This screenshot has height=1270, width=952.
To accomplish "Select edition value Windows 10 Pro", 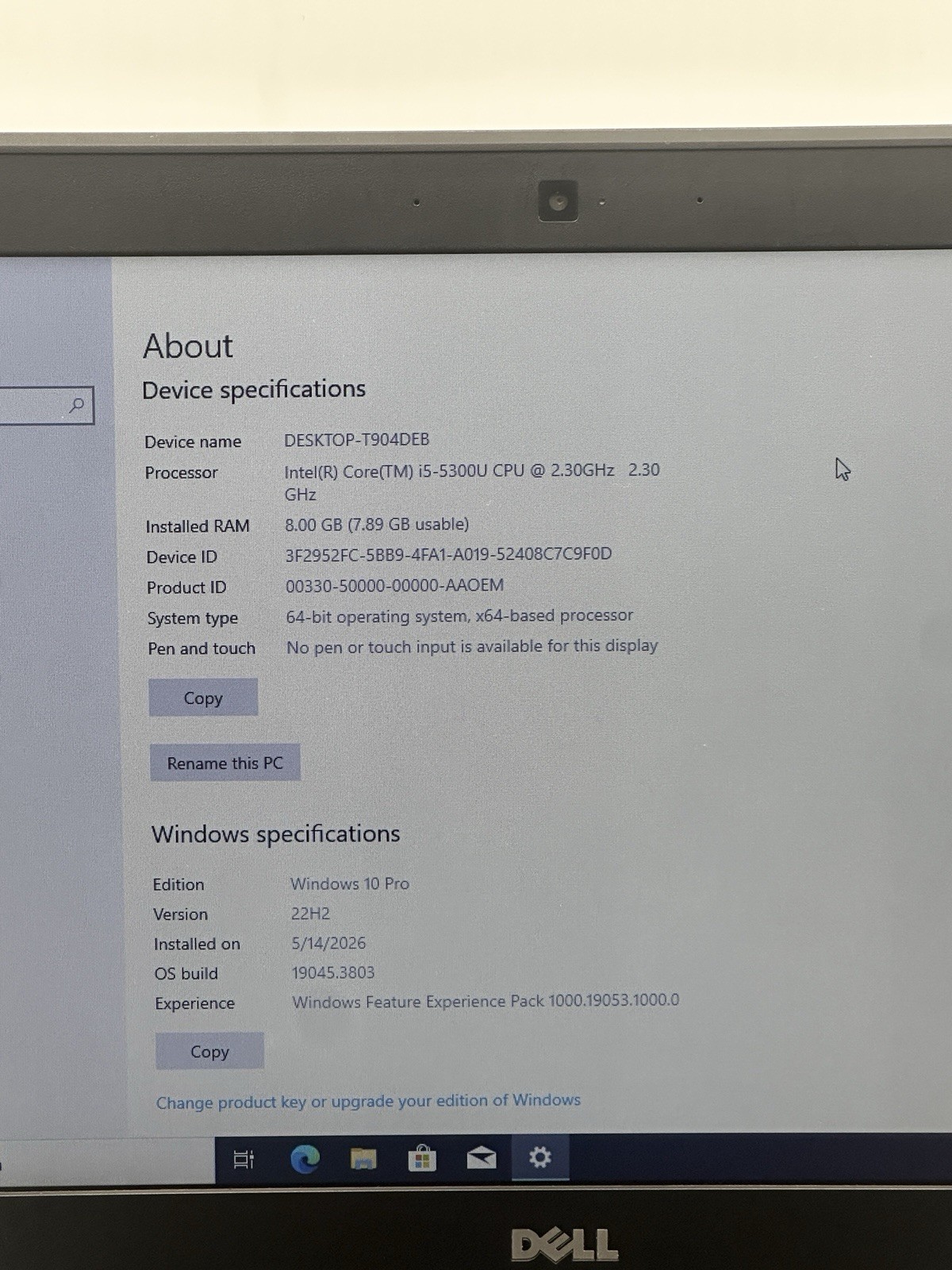I will click(350, 883).
